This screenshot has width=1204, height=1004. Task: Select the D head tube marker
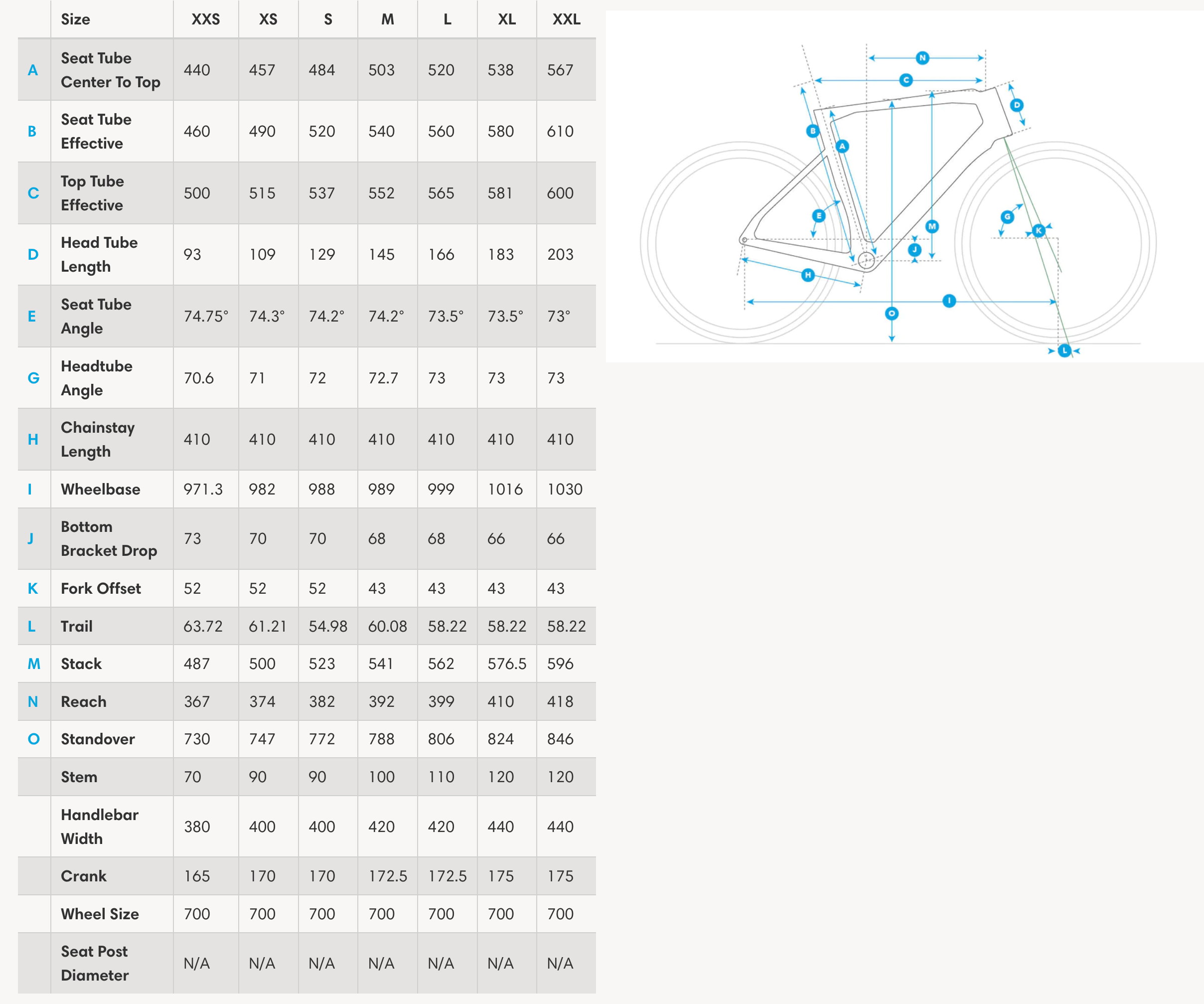click(x=1017, y=105)
